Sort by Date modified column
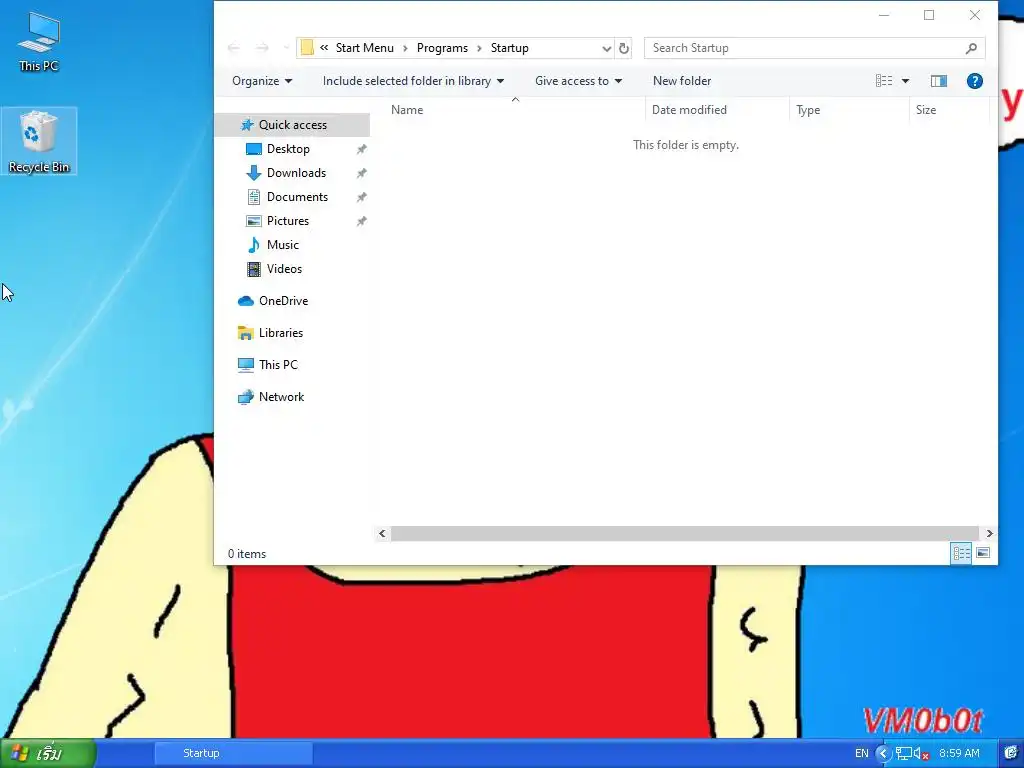 point(717,110)
